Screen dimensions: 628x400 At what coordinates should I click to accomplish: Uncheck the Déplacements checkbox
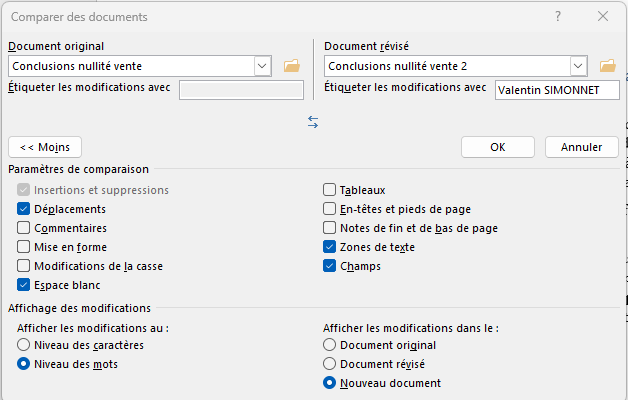pyautogui.click(x=24, y=209)
